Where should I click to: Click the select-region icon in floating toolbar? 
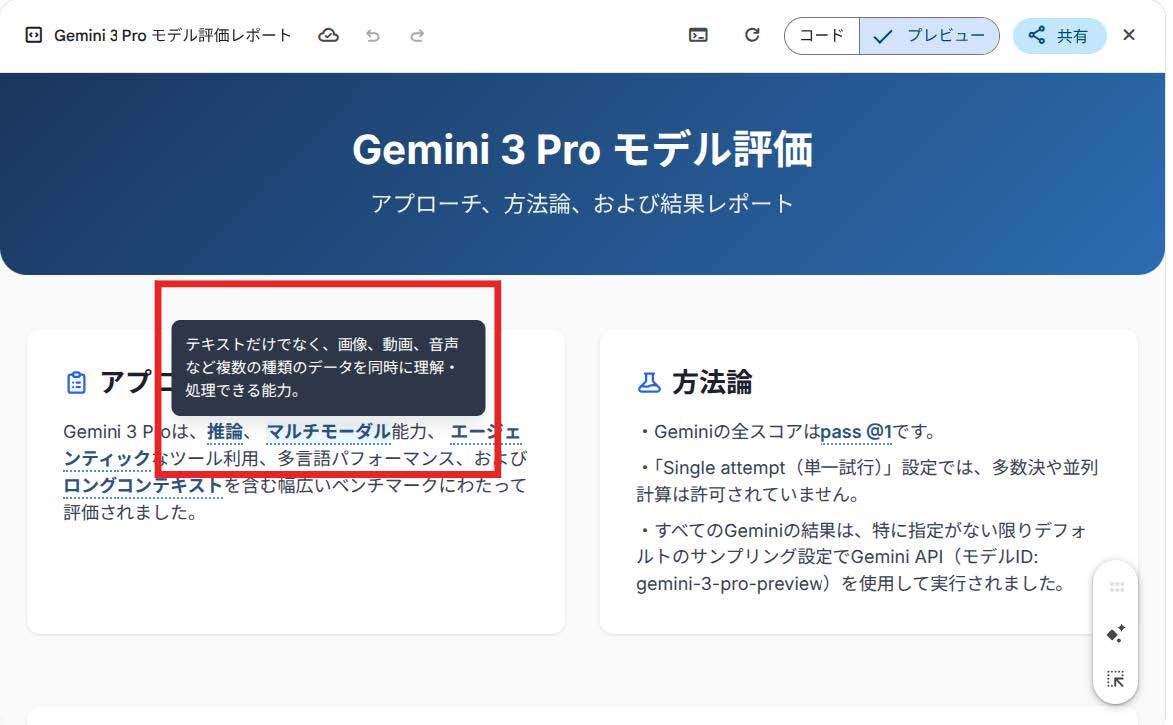click(1116, 679)
